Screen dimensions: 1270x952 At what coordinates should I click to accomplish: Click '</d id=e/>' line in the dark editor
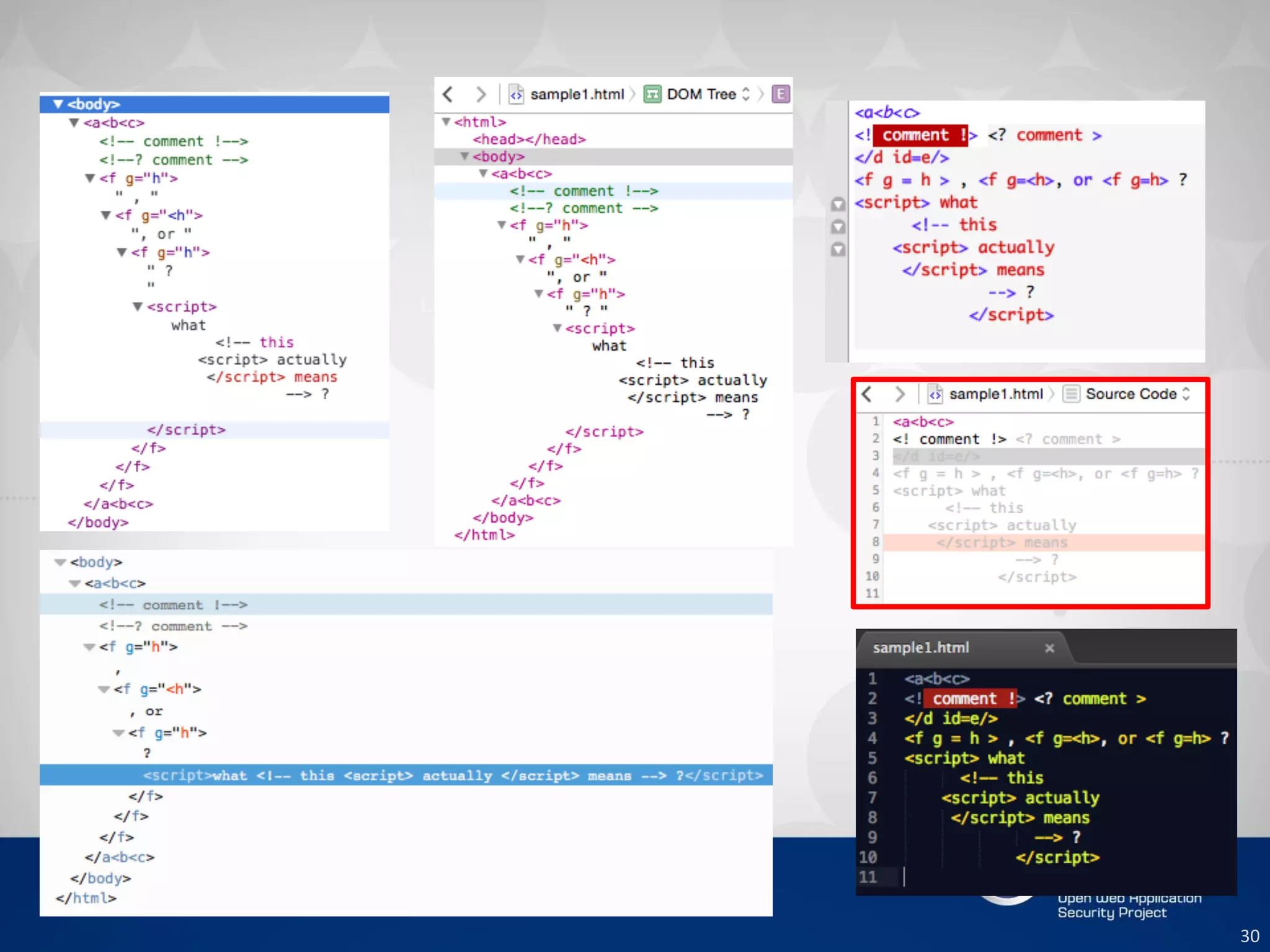(951, 718)
